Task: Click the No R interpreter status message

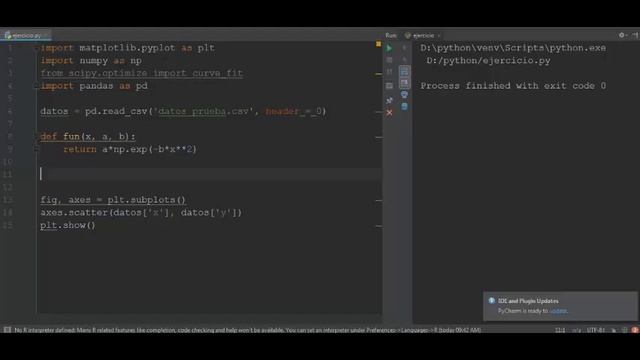Action: coord(247,330)
